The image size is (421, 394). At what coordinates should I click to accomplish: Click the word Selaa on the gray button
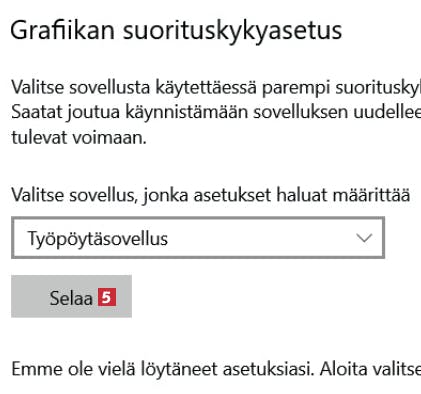pos(71,298)
